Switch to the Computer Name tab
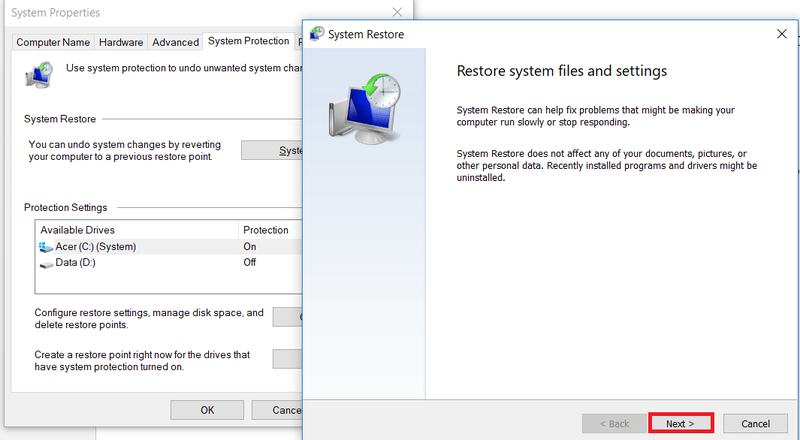Viewport: 800px width, 440px height. 53,42
